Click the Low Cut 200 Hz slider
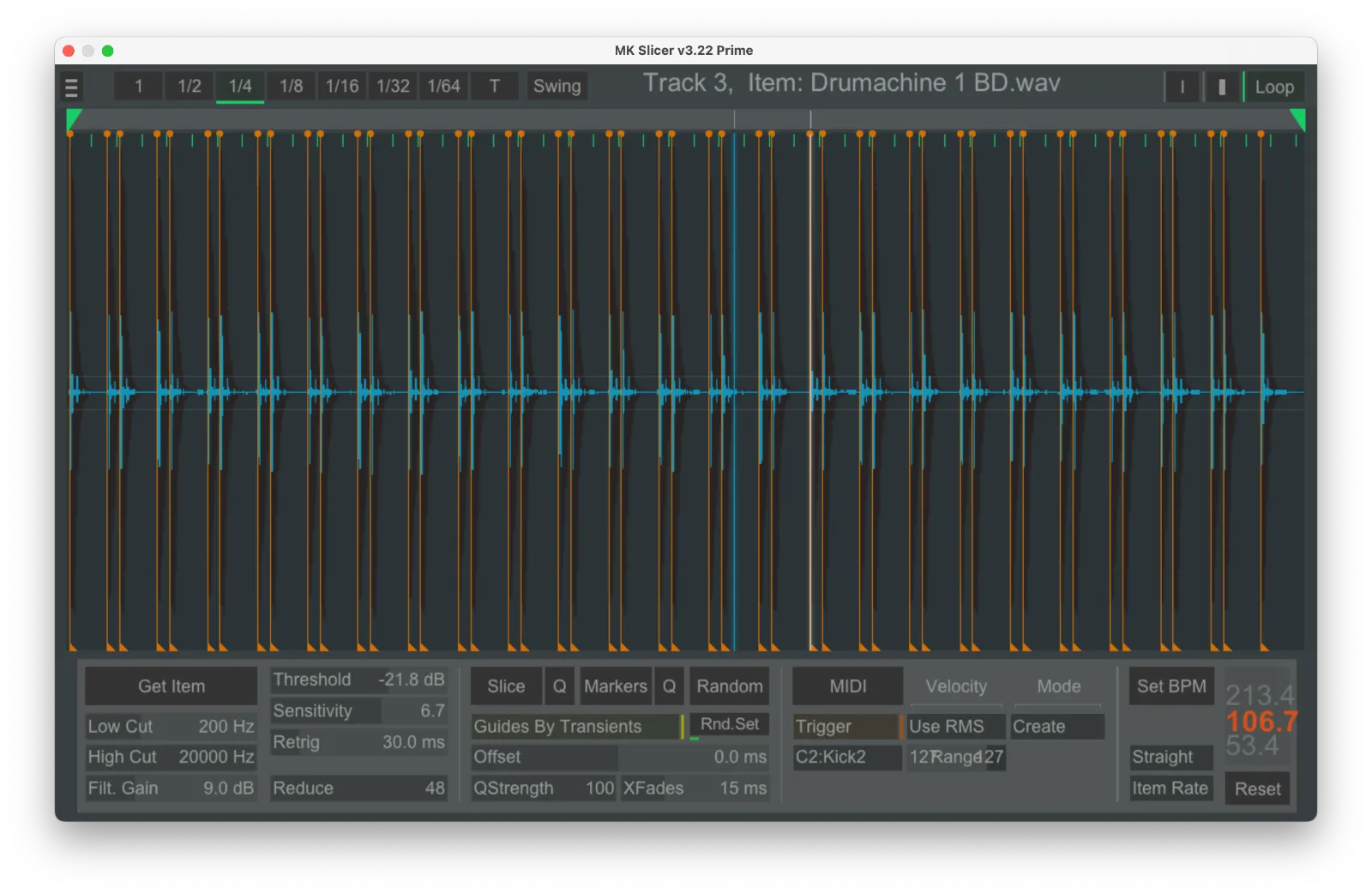 [171, 727]
